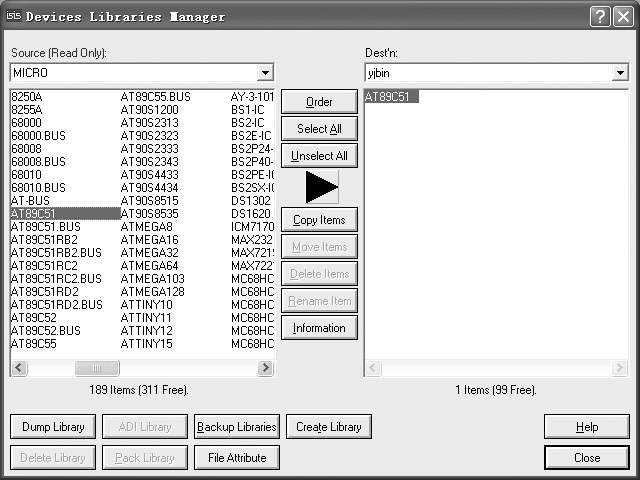Open File Attribute button

tap(236, 458)
